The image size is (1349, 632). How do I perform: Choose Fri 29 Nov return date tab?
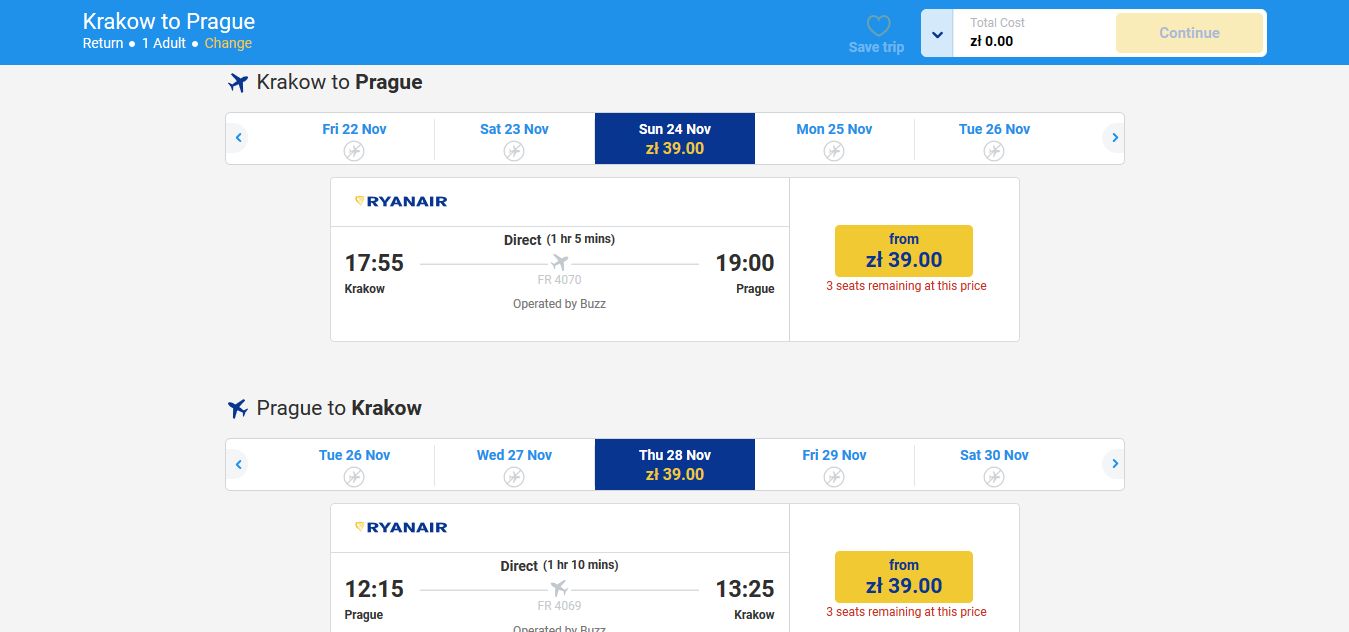[x=834, y=465]
